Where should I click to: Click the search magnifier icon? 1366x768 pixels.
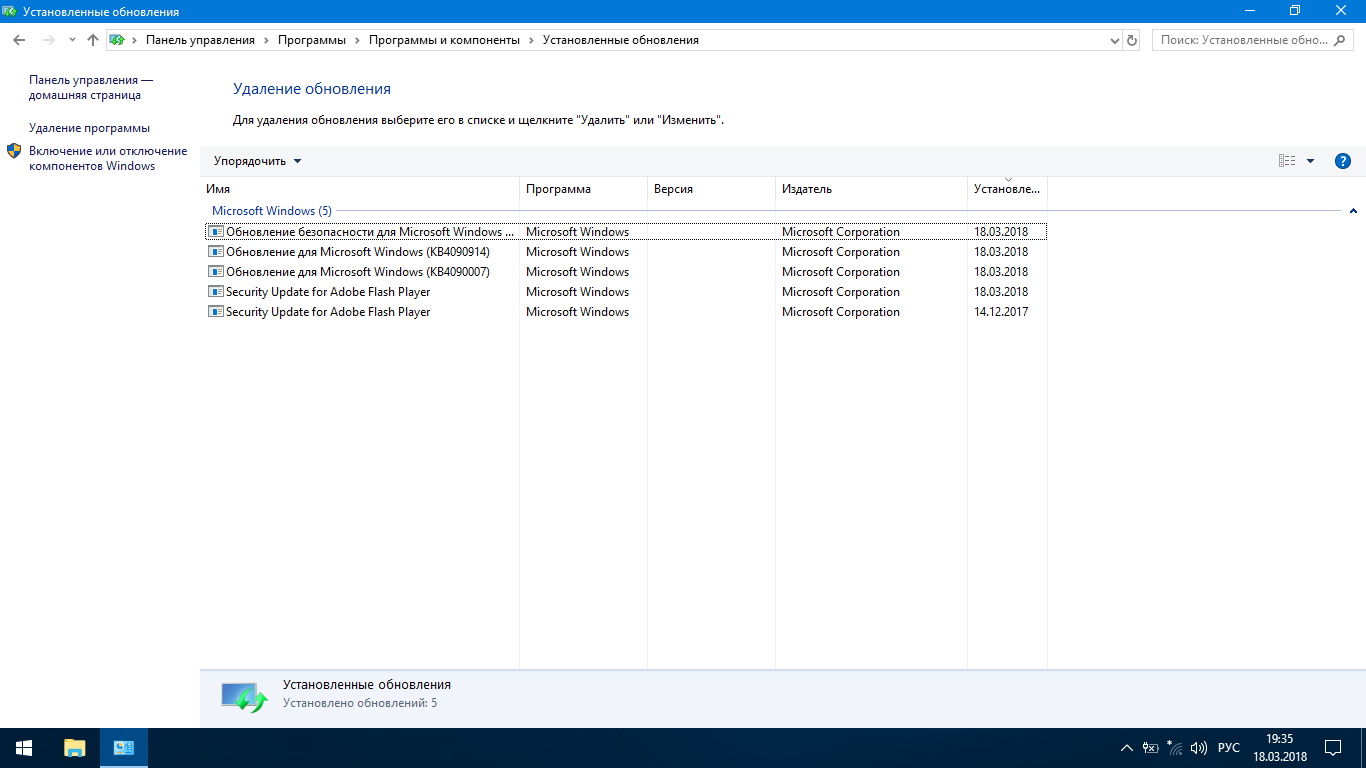tap(1342, 40)
